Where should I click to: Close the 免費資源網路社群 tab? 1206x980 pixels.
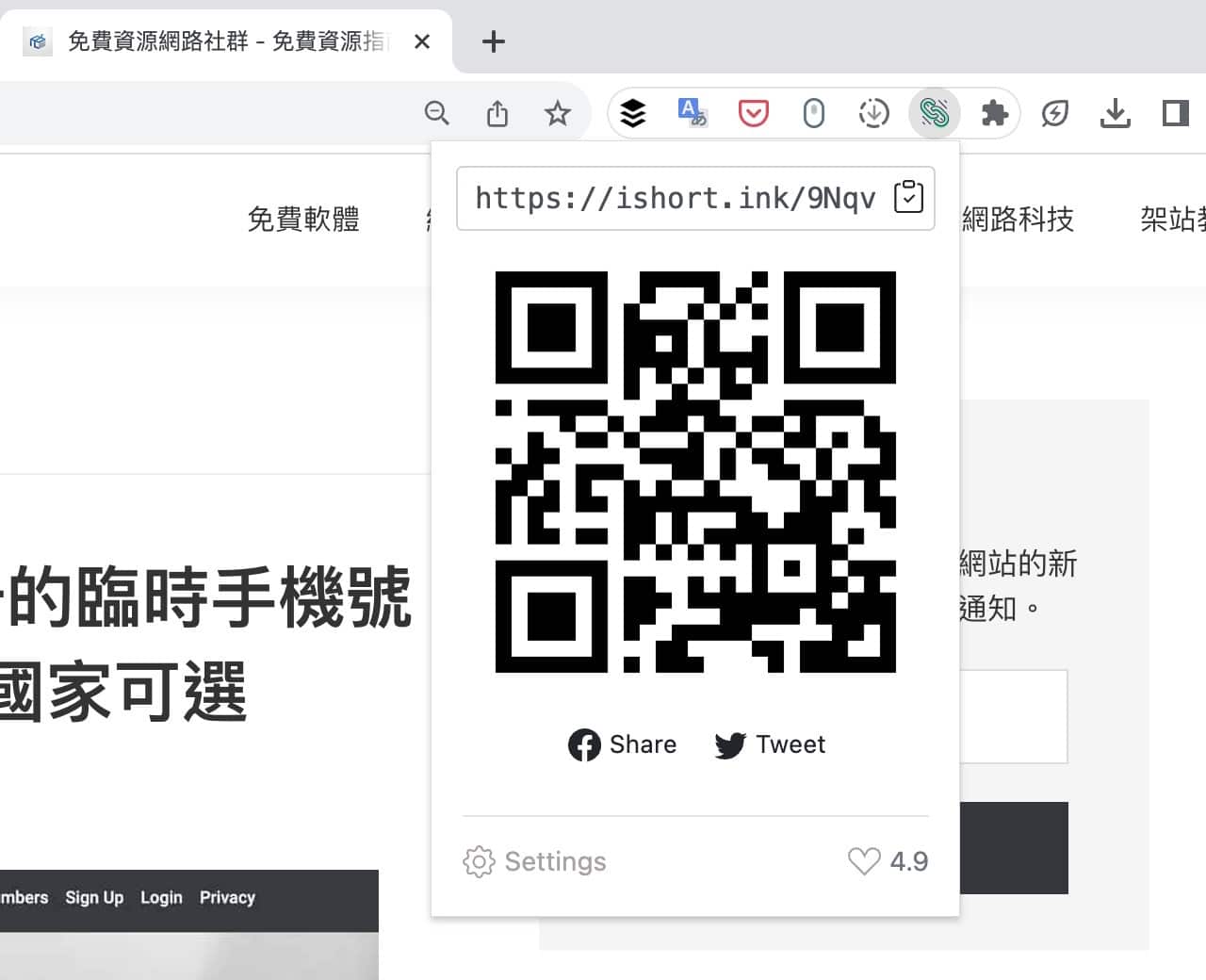pos(422,41)
